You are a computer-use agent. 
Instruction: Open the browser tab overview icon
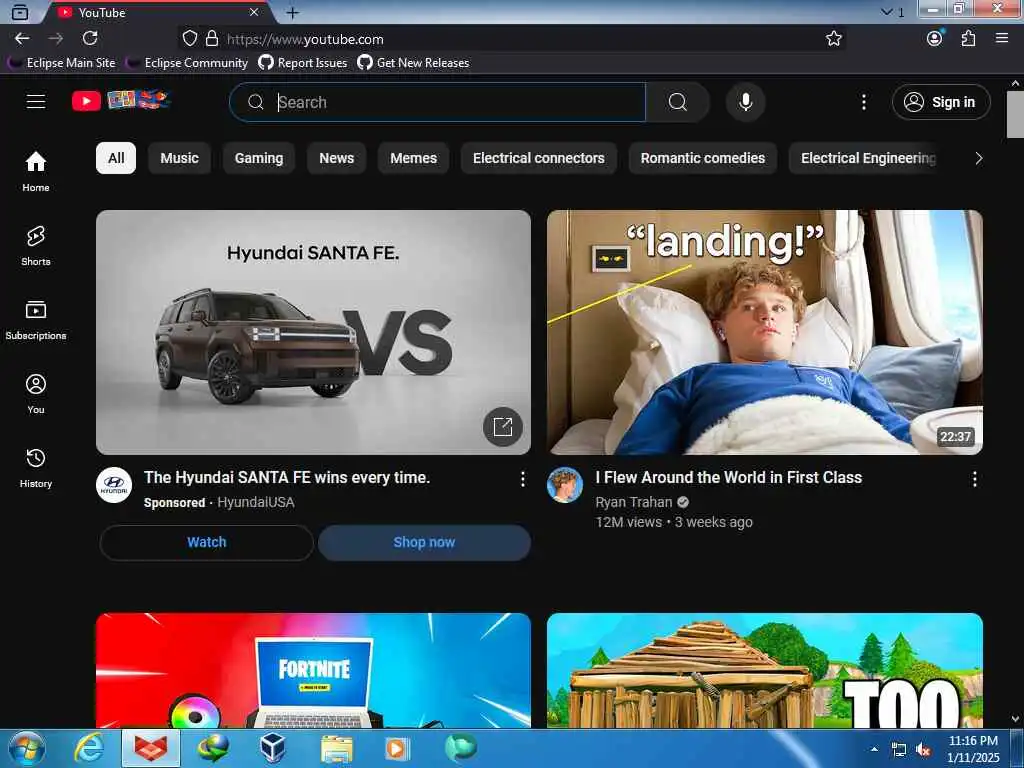(20, 12)
